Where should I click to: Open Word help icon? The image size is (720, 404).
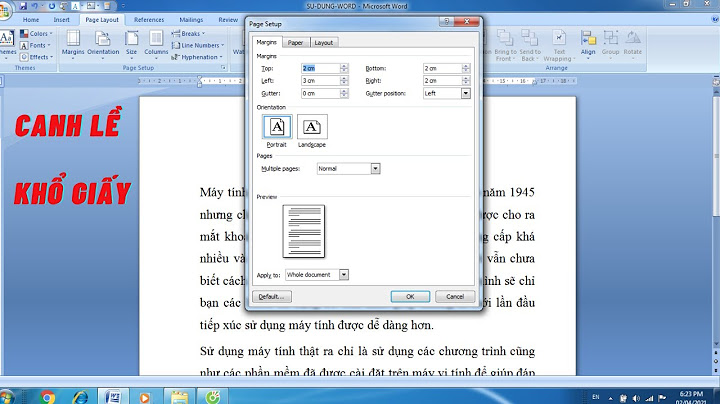pos(715,19)
